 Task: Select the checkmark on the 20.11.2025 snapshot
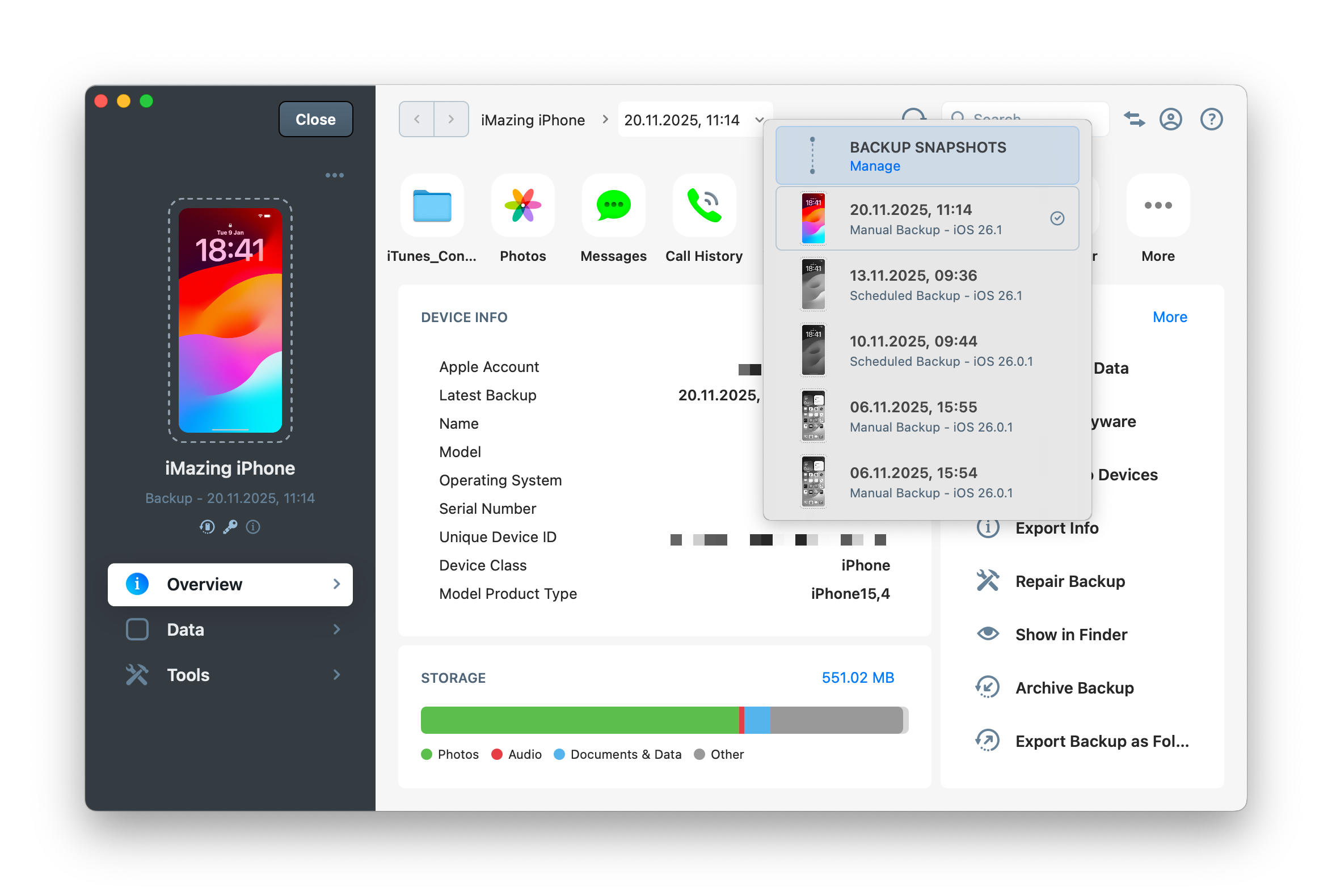tap(1057, 218)
